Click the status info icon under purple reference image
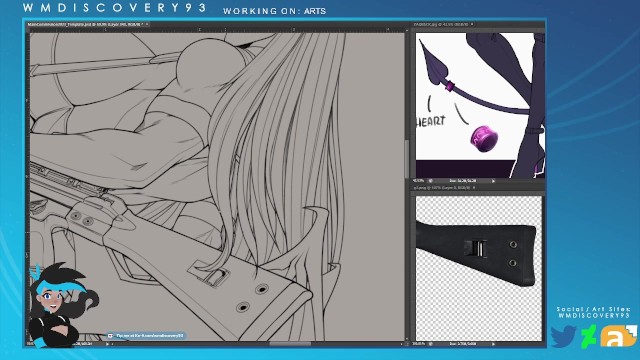This screenshot has height=360, width=640. pos(430,181)
